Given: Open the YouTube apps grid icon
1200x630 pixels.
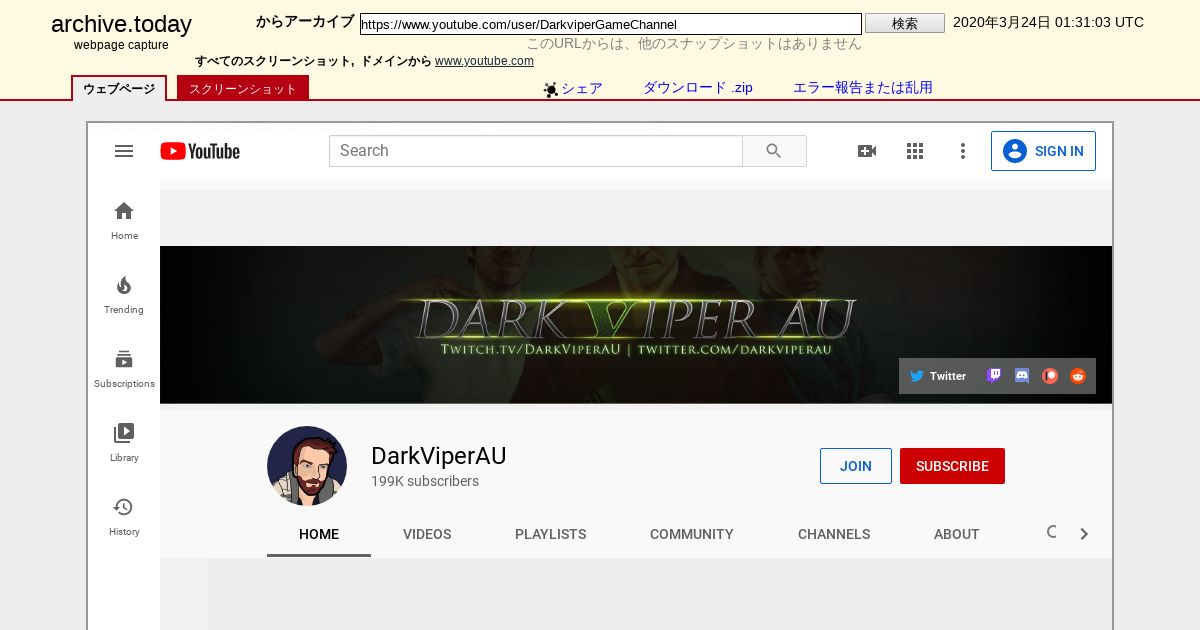Looking at the screenshot, I should pos(915,151).
